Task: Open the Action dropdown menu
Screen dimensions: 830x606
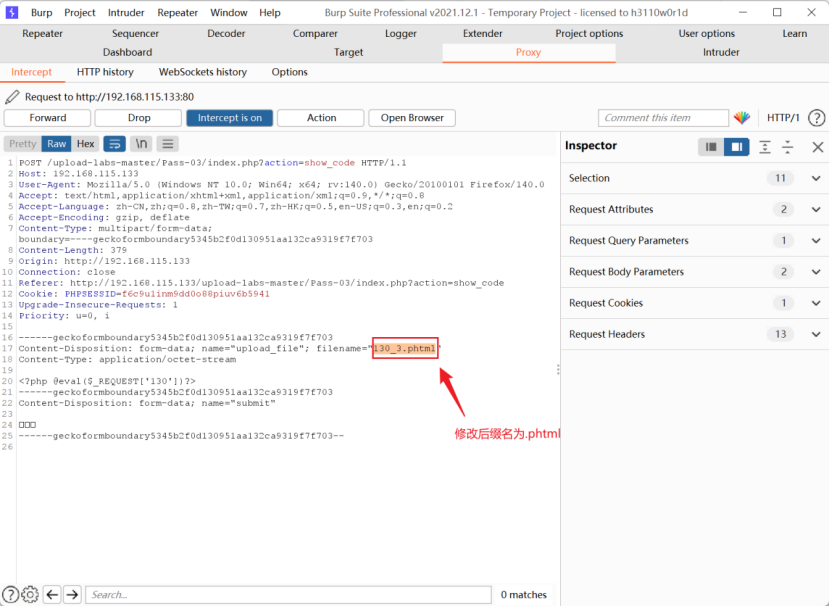Action: 321,118
